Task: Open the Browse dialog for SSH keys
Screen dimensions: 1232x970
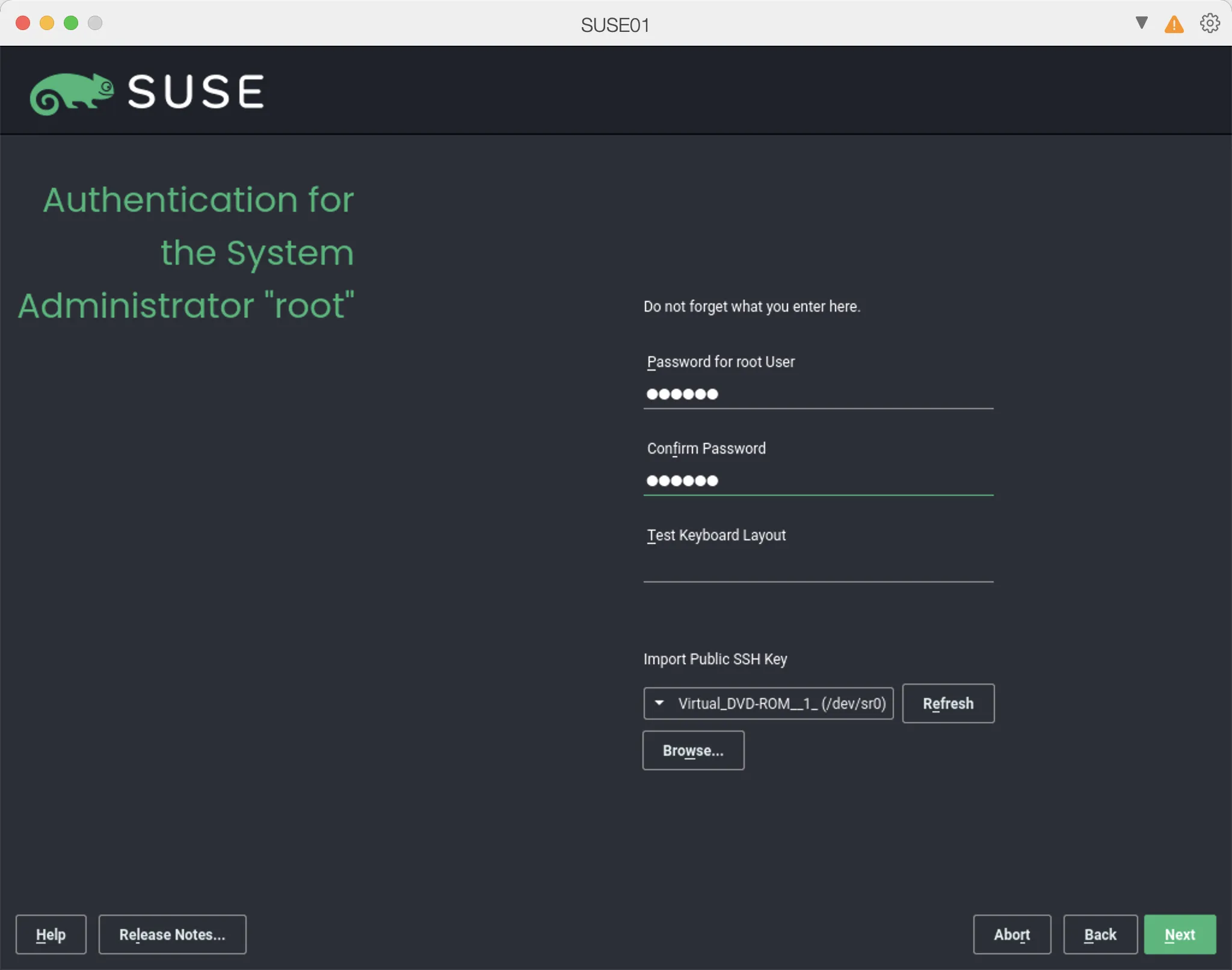Action: tap(693, 750)
